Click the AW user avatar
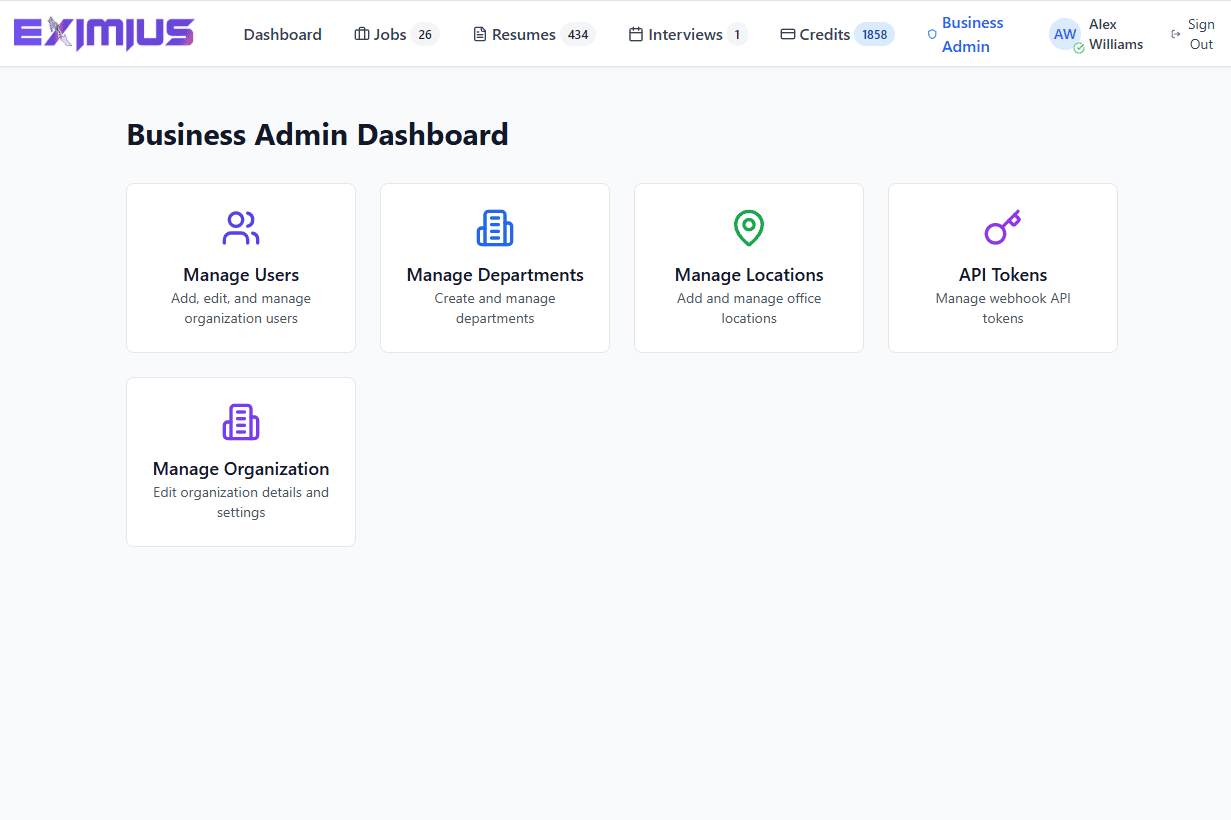This screenshot has width=1231, height=820. pos(1065,34)
